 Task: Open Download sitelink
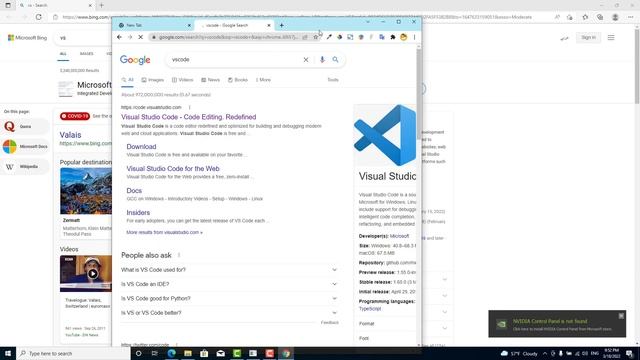coord(141,147)
